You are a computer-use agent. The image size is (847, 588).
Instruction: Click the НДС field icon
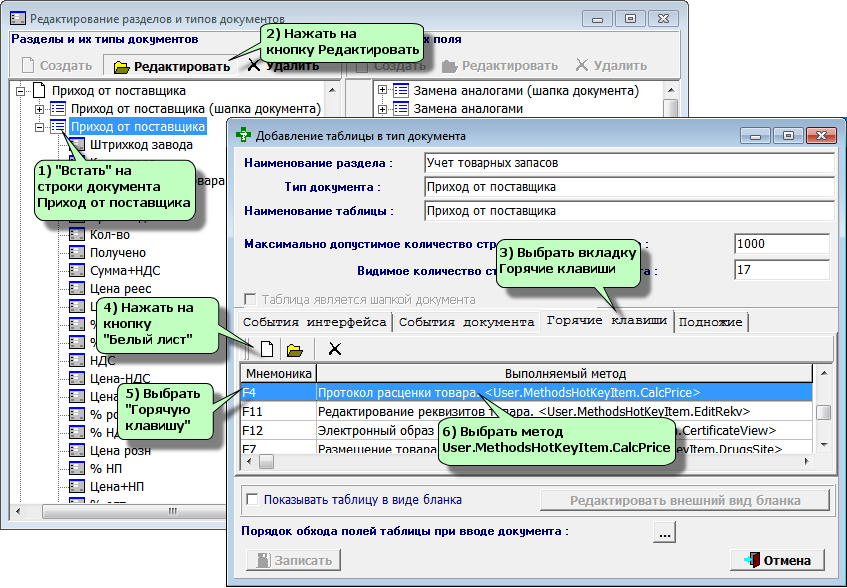click(x=77, y=361)
